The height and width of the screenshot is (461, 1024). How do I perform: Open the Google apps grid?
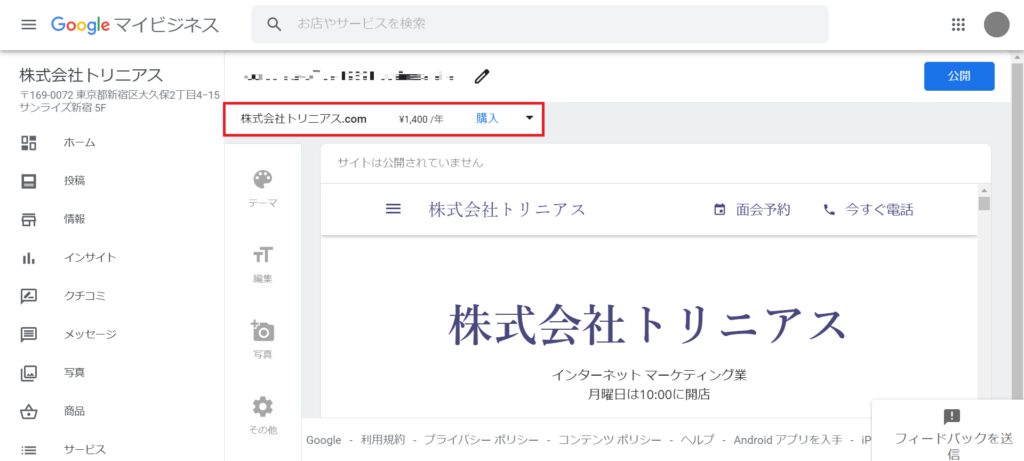(958, 25)
